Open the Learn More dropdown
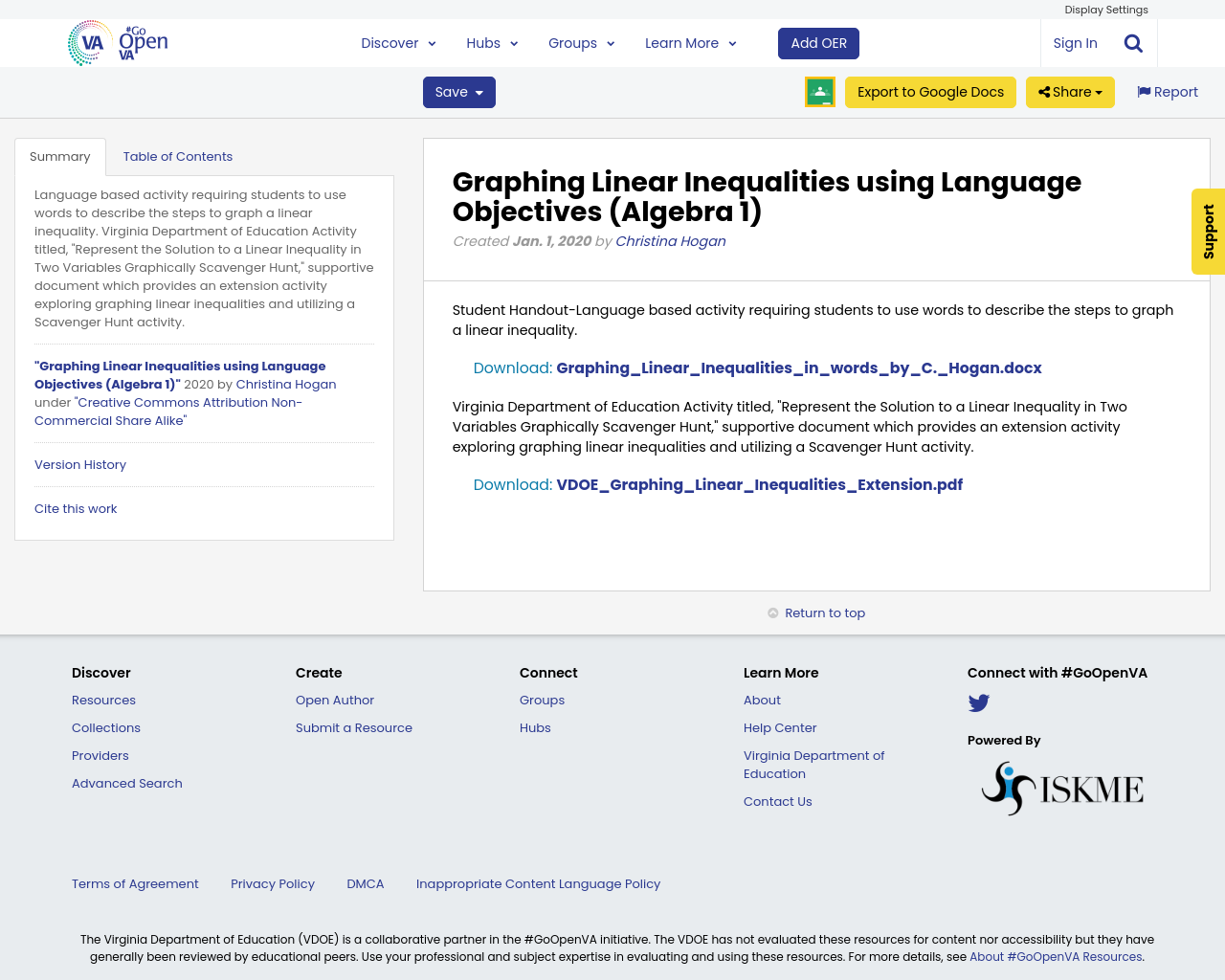The width and height of the screenshot is (1225, 980). click(688, 42)
